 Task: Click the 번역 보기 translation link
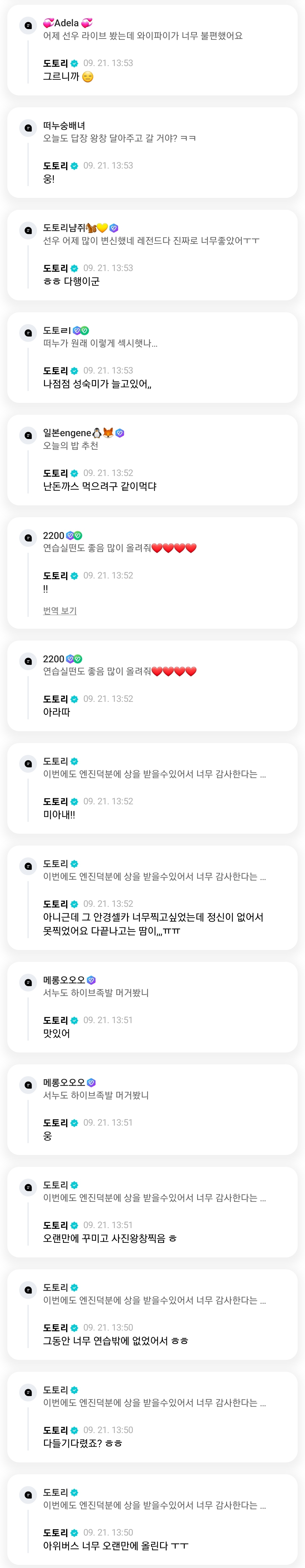coord(60,611)
